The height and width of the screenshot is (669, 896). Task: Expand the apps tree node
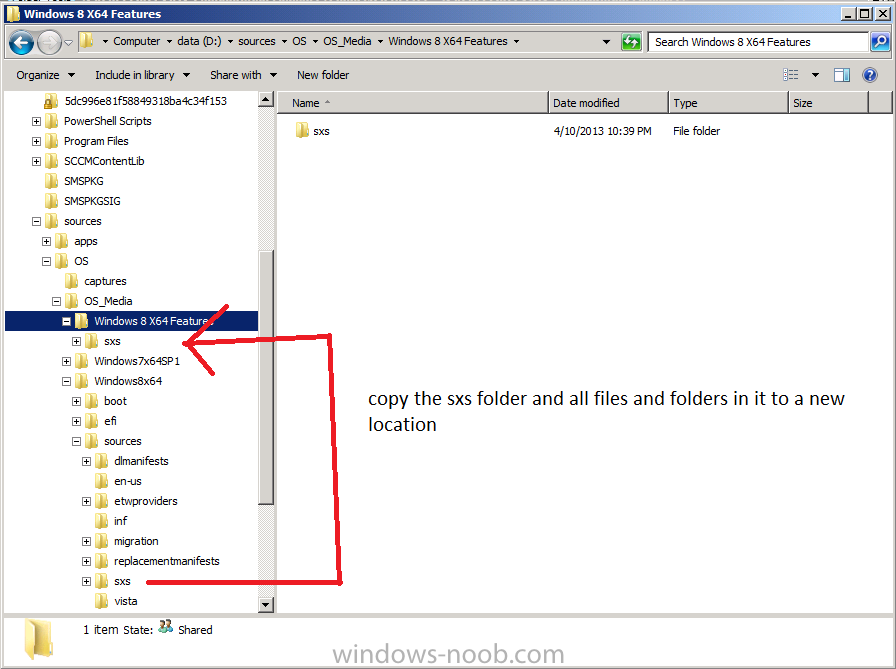(x=47, y=241)
